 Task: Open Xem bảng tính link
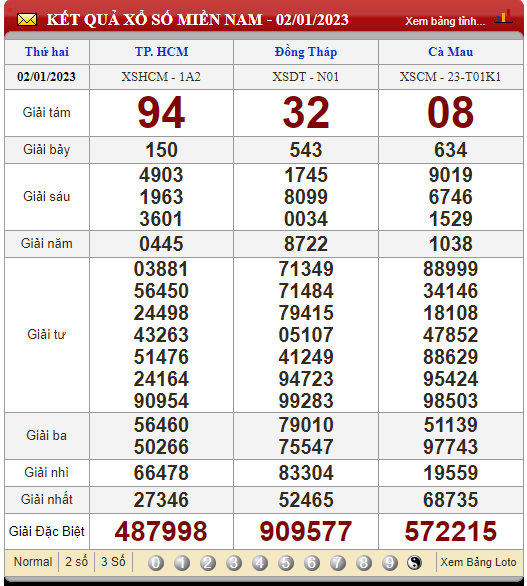445,21
